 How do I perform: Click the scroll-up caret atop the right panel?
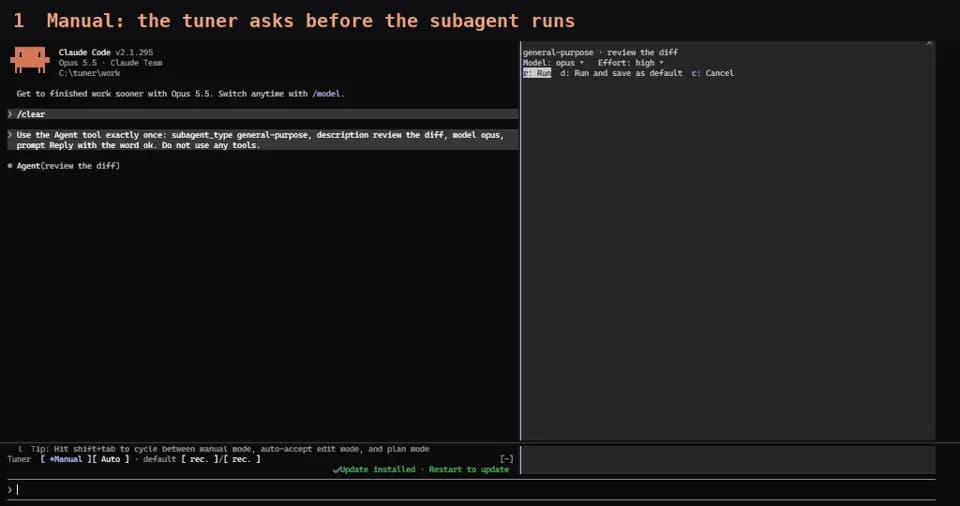point(929,43)
